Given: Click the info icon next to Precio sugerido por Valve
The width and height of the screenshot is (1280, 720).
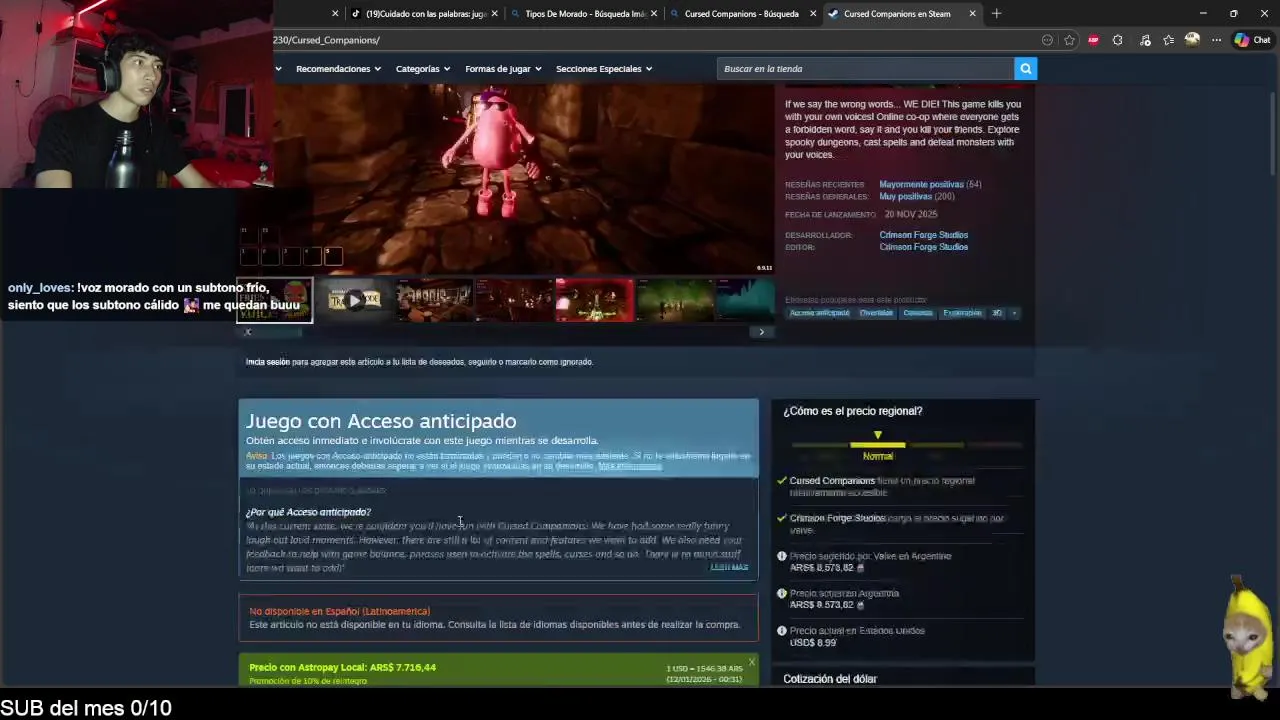Looking at the screenshot, I should 781,556.
